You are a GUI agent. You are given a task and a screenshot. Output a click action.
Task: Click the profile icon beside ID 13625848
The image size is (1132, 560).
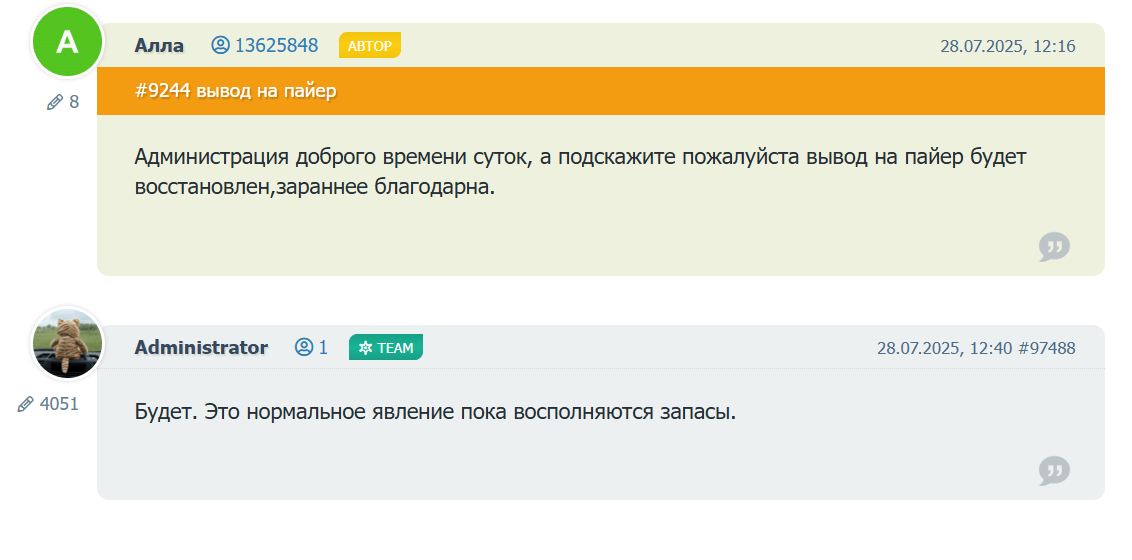[221, 45]
